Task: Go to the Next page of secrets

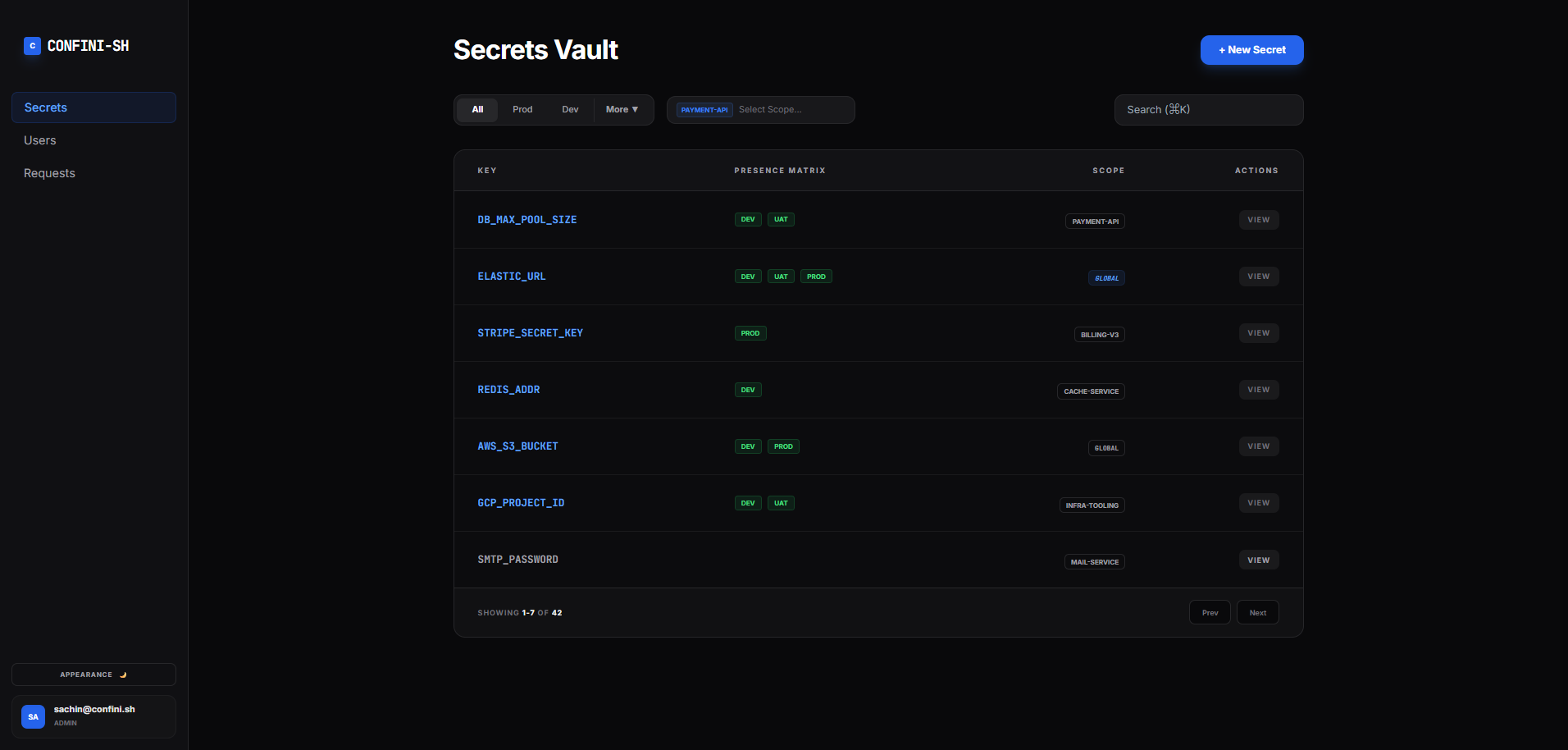Action: pyautogui.click(x=1257, y=613)
